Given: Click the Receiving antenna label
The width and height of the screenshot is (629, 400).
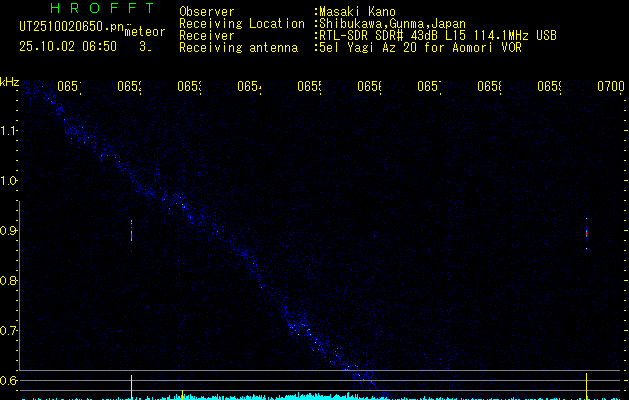Looking at the screenshot, I should click(x=238, y=48).
